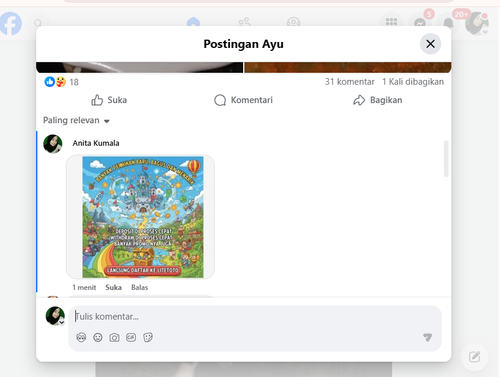Open the sticker picker icon
Image resolution: width=500 pixels, height=377 pixels.
coord(148,337)
